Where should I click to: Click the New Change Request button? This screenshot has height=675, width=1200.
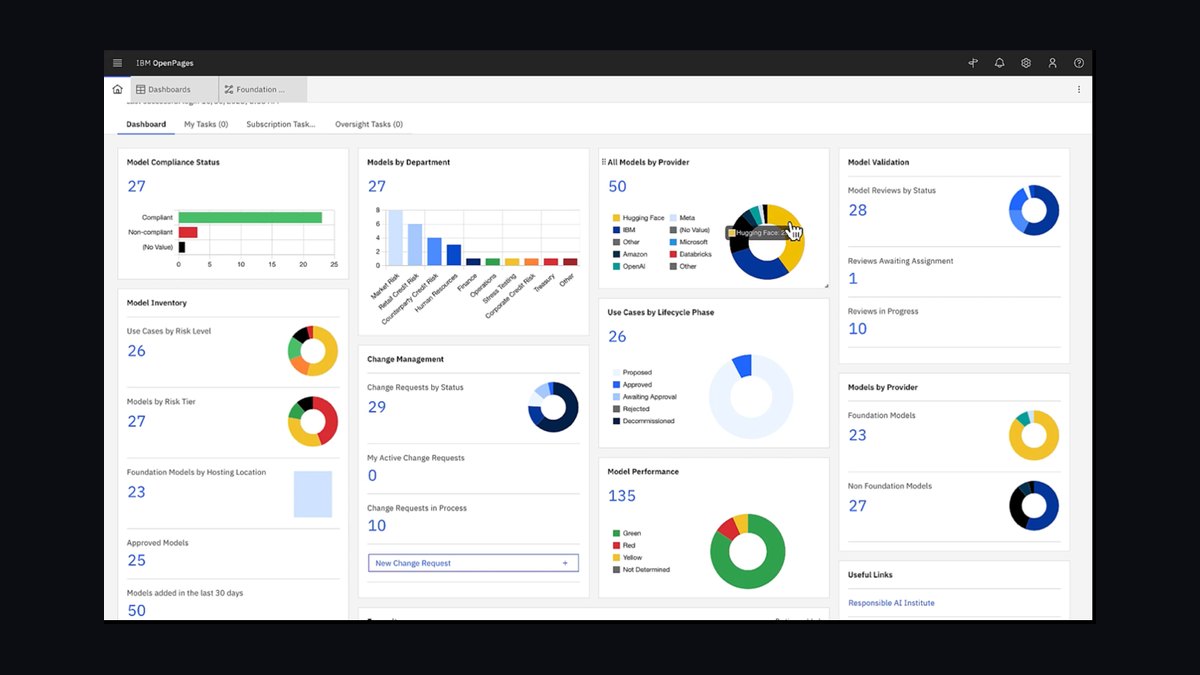pos(473,563)
